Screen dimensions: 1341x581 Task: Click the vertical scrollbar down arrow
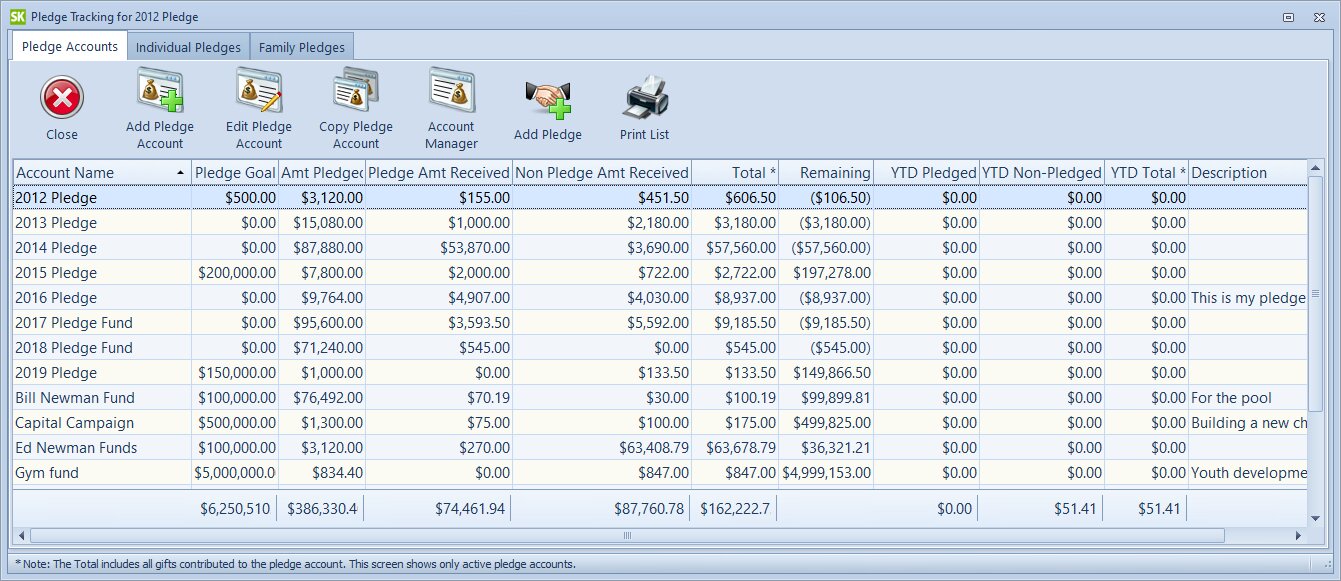(x=1315, y=518)
